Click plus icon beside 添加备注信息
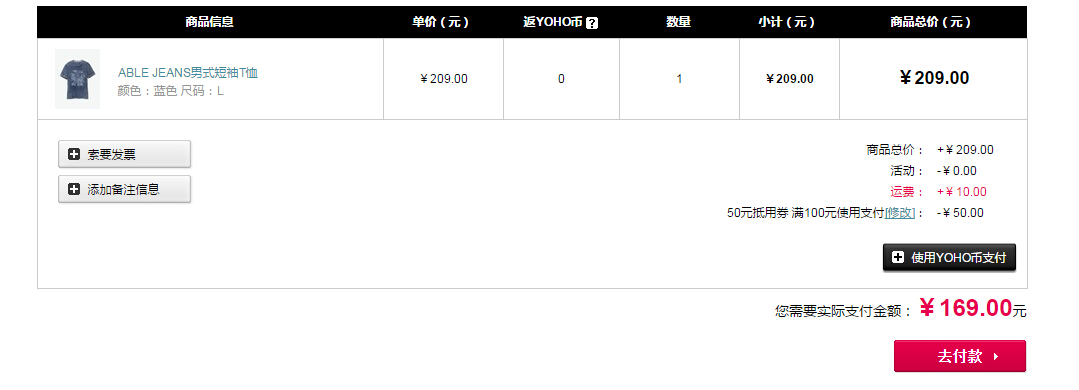 click(74, 189)
